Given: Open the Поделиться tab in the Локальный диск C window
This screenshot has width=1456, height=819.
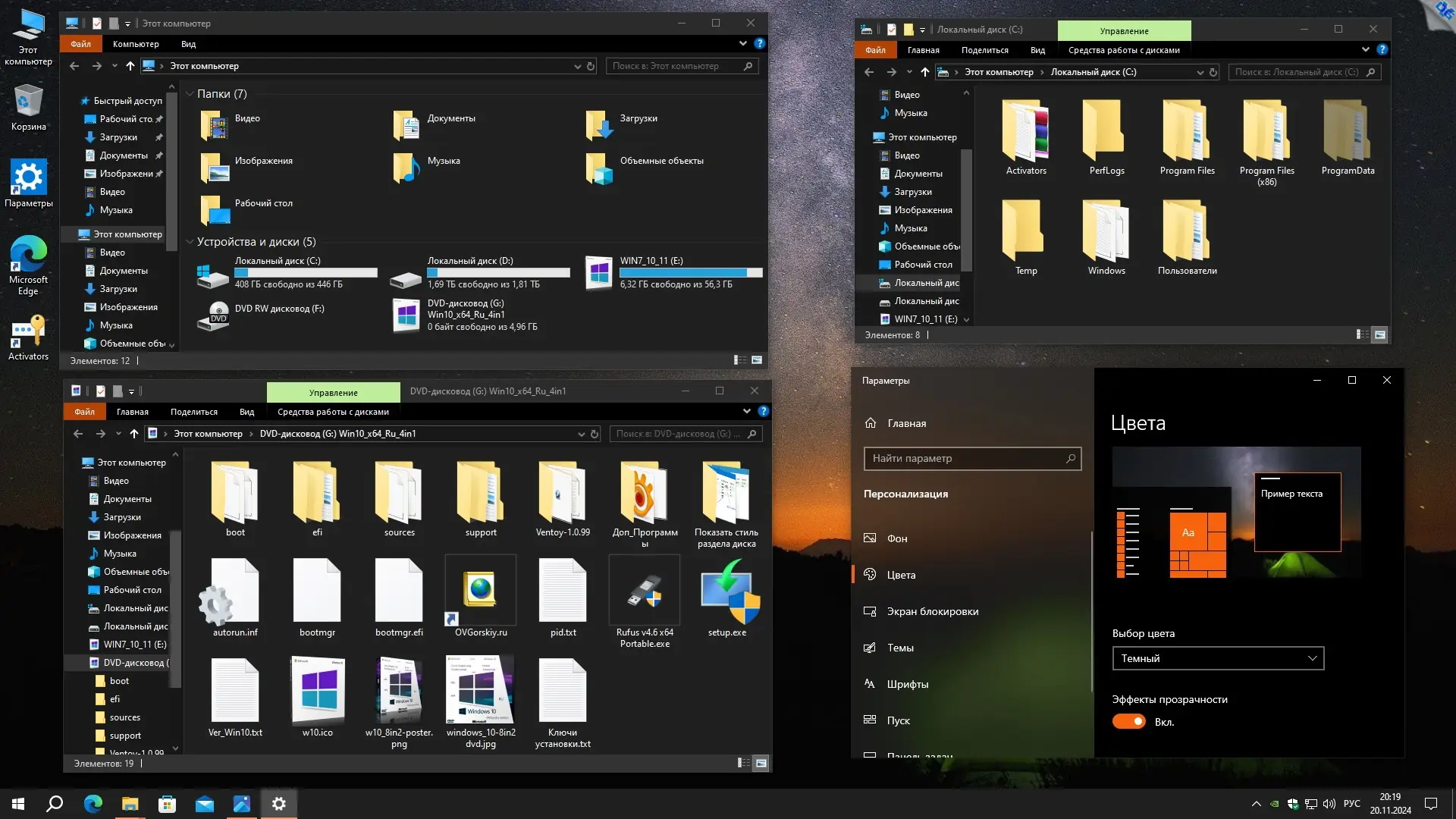Looking at the screenshot, I should pos(984,50).
